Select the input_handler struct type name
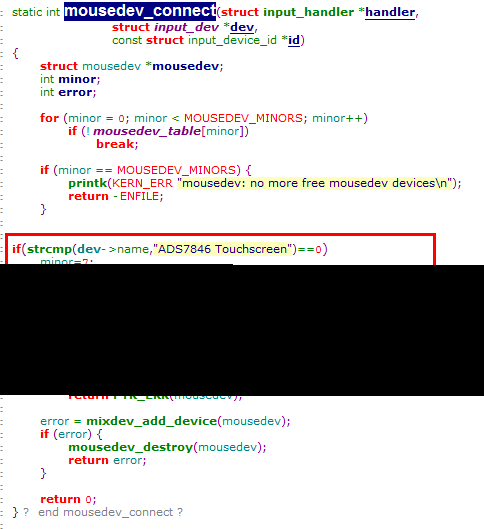Viewport: 484px width, 529px height. (309, 12)
